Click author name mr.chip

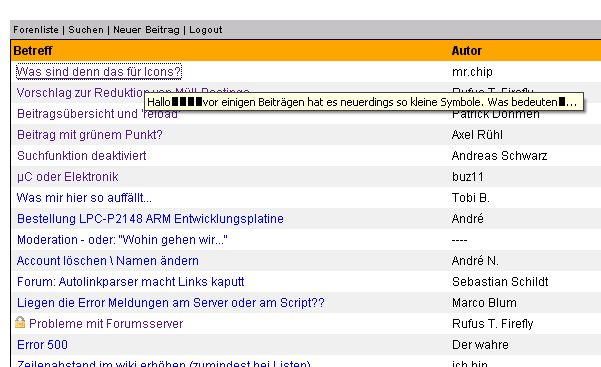pos(472,72)
